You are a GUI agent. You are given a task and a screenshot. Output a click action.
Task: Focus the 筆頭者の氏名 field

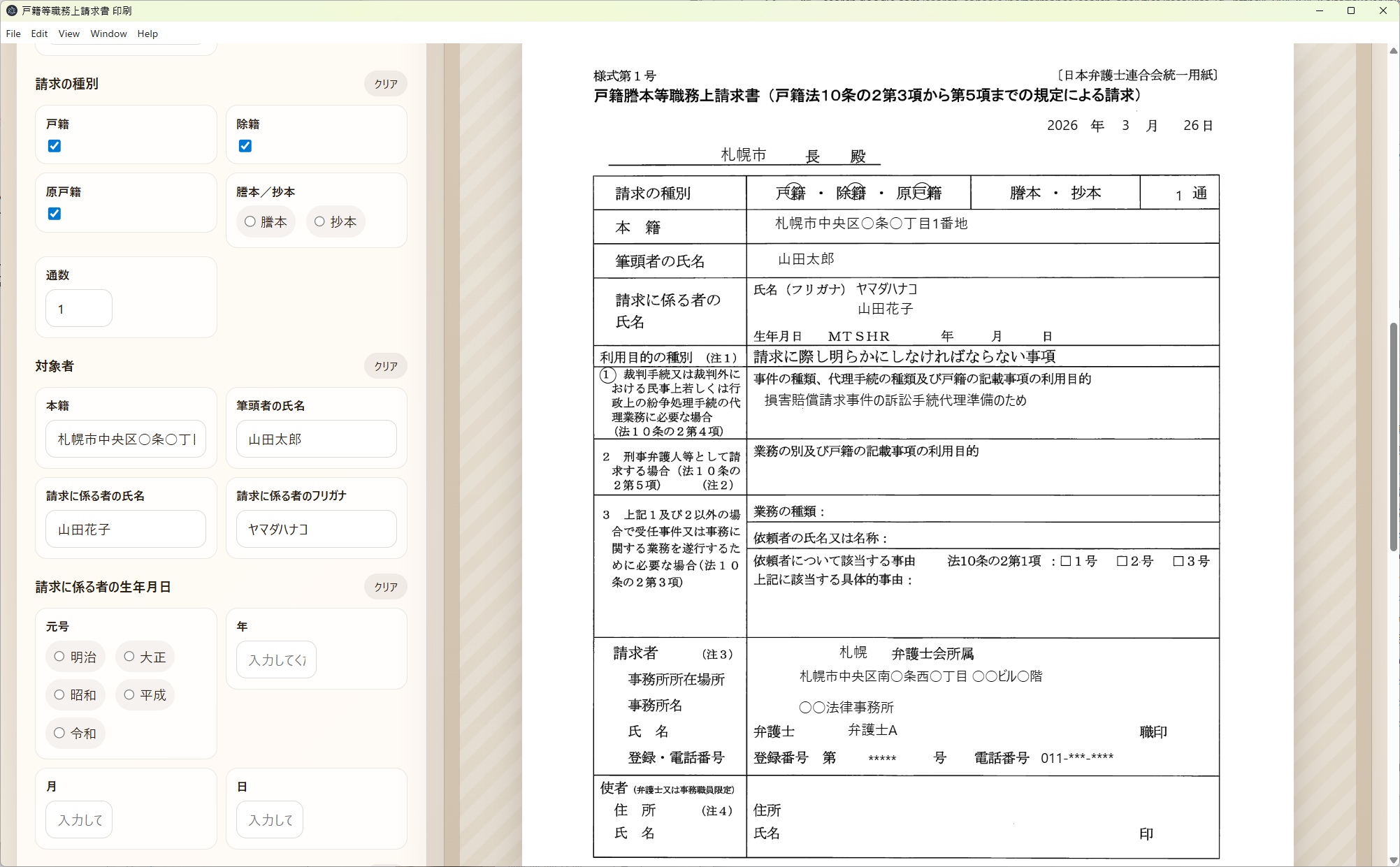[x=317, y=439]
